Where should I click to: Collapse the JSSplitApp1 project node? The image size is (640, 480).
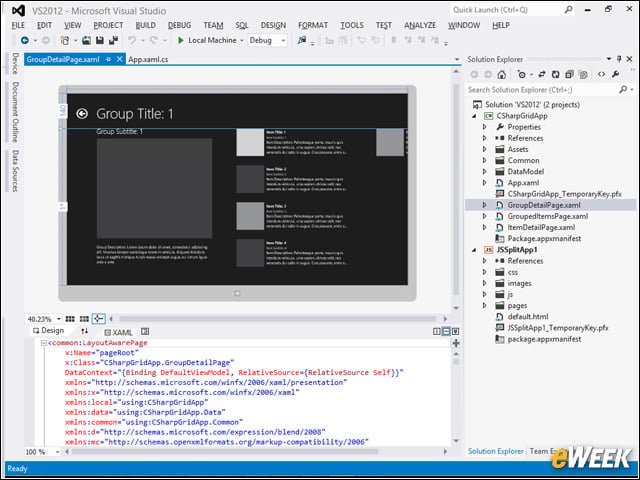474,250
